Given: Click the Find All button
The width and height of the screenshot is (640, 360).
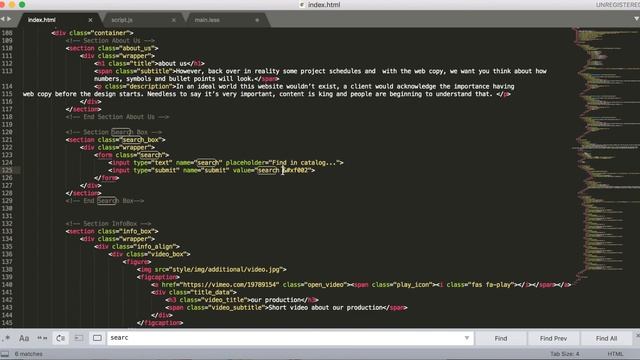Looking at the screenshot, I should click(x=606, y=338).
